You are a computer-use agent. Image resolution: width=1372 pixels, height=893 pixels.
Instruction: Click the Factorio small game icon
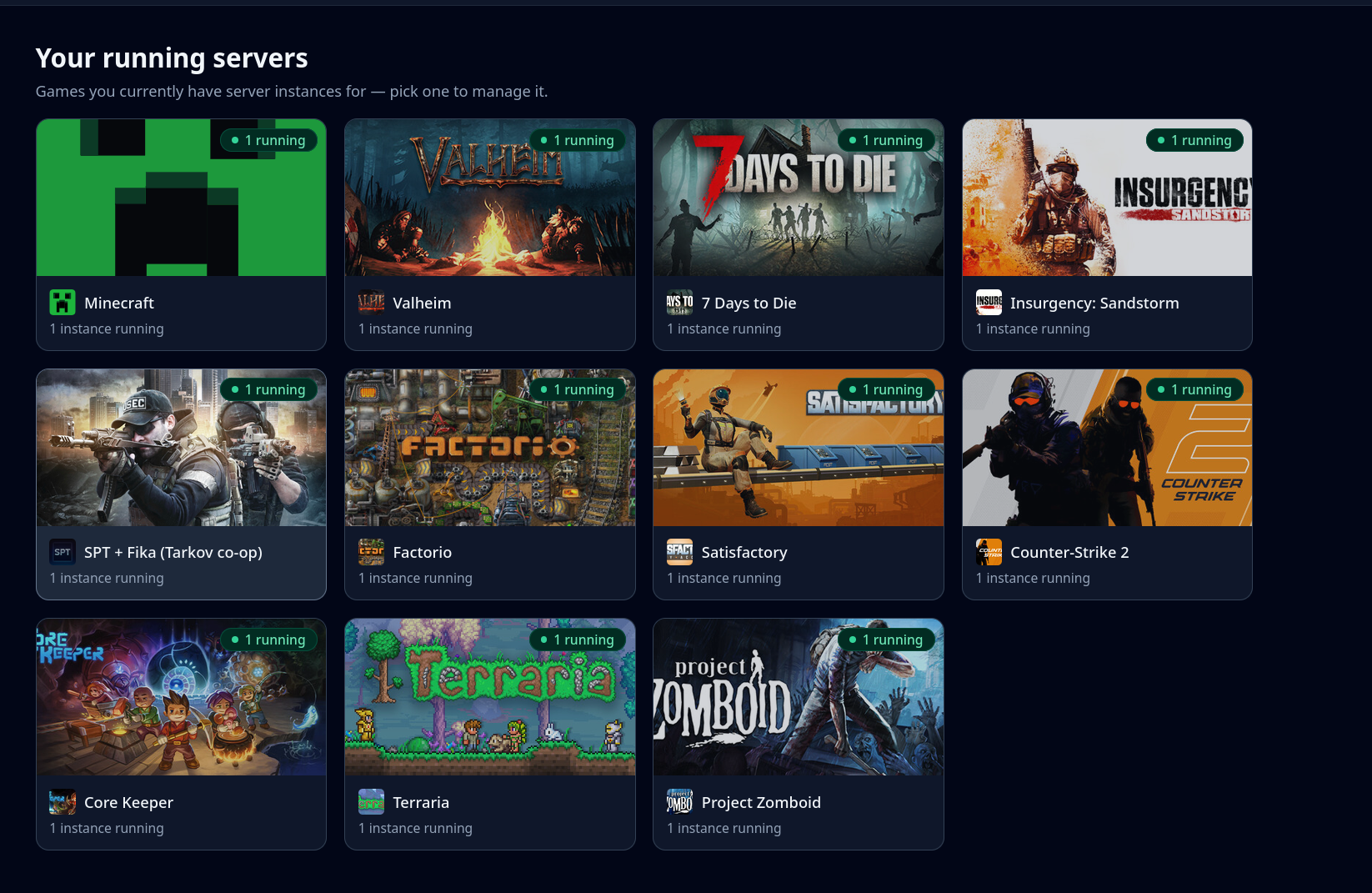[x=371, y=551]
